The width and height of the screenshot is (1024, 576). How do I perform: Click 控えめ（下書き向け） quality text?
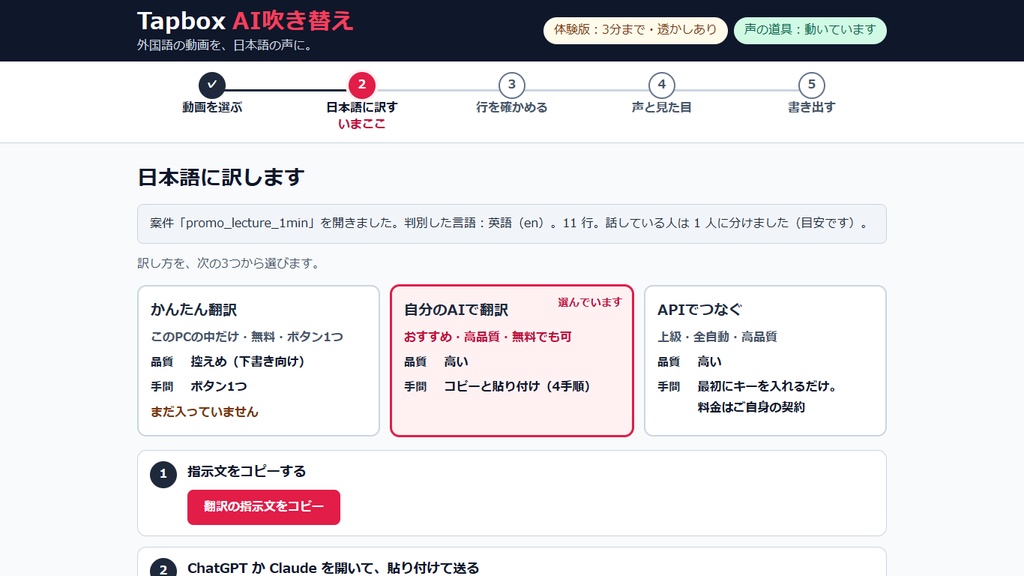pyautogui.click(x=248, y=362)
